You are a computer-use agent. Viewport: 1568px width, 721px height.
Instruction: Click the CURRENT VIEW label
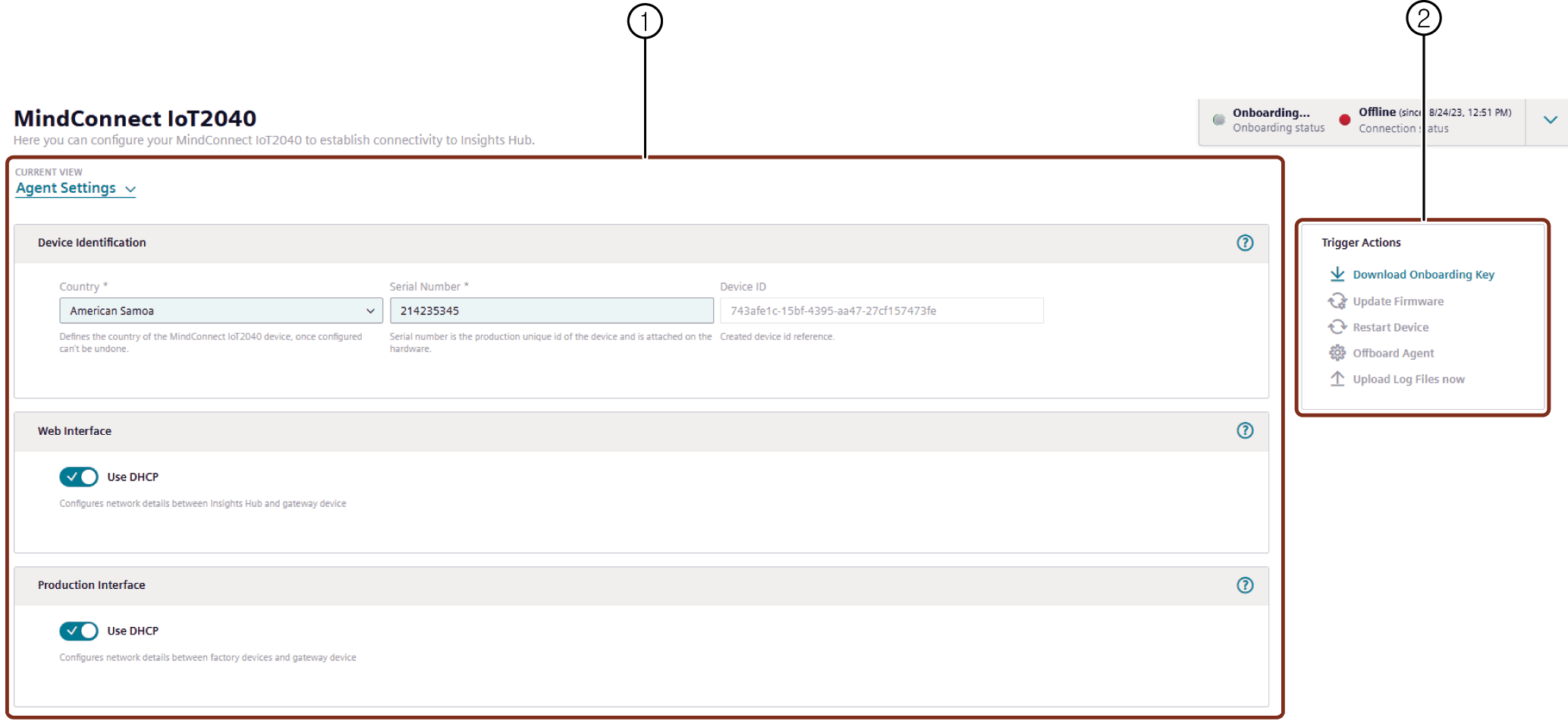(49, 172)
